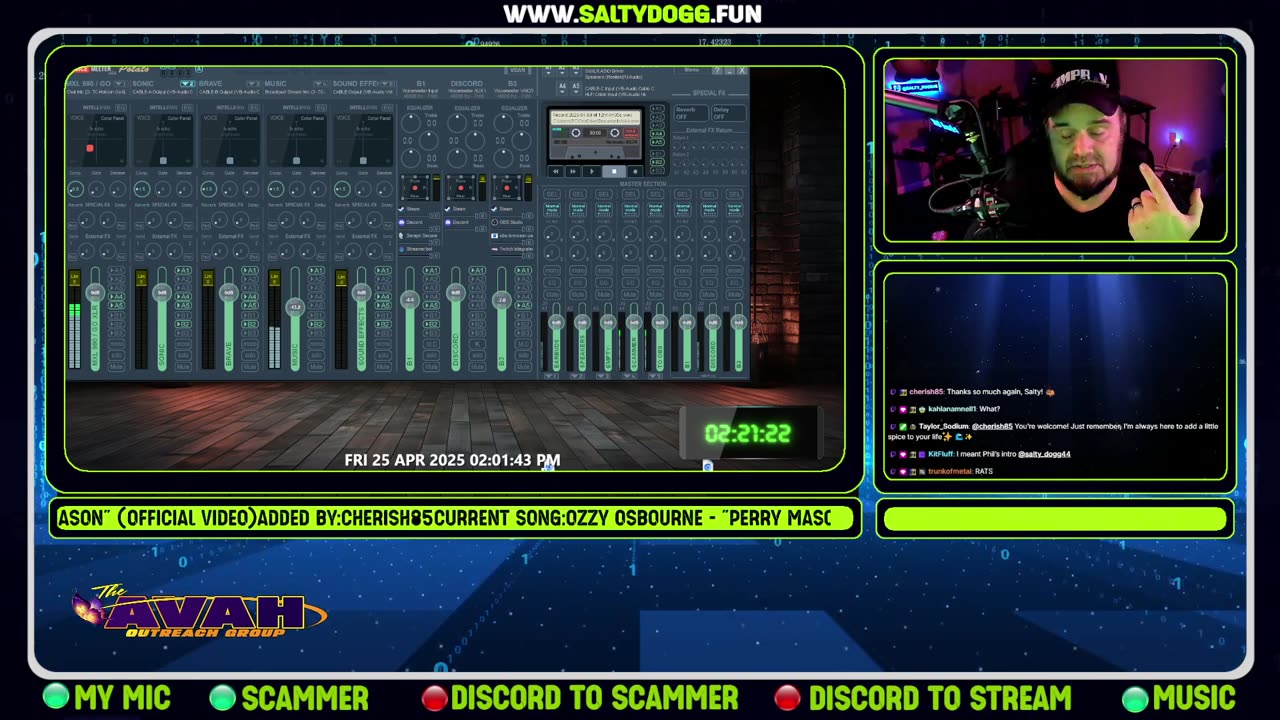
Task: Click the SONIC fader knob
Action: coord(162,292)
